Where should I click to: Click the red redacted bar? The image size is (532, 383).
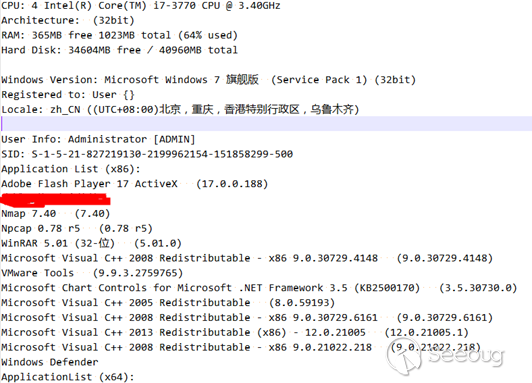pos(55,200)
